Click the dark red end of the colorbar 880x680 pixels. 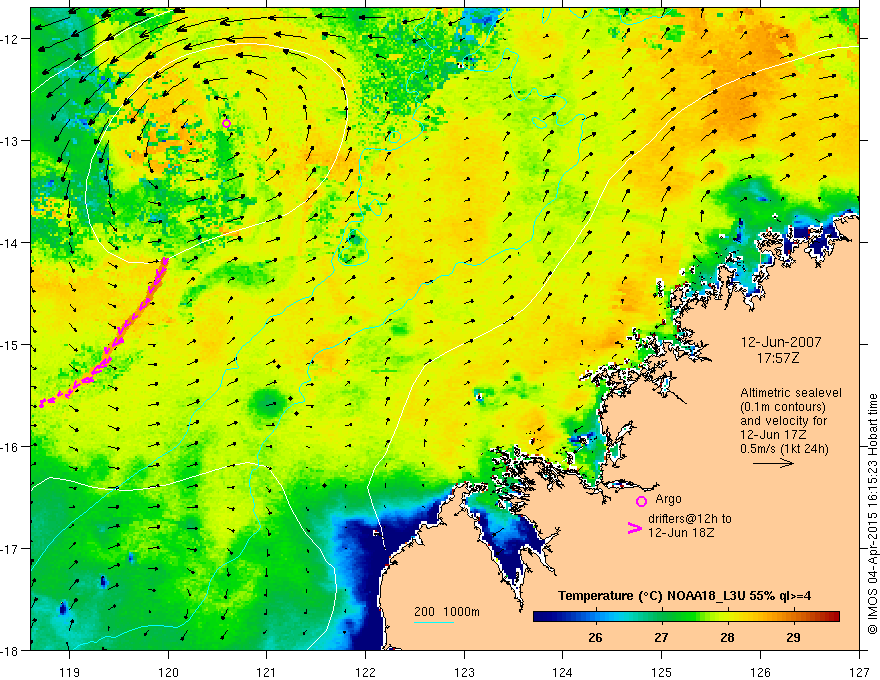point(834,616)
